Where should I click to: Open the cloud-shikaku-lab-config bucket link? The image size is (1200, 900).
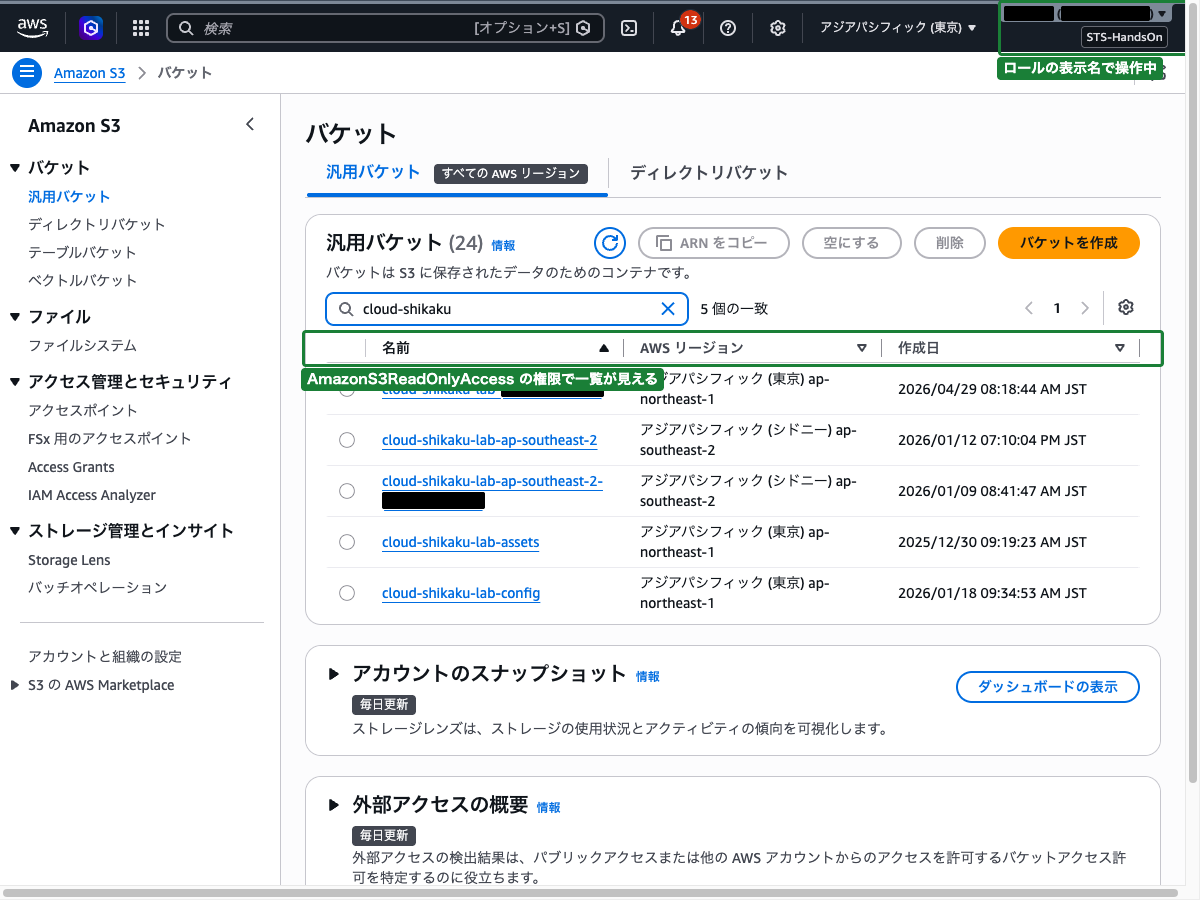tap(461, 593)
